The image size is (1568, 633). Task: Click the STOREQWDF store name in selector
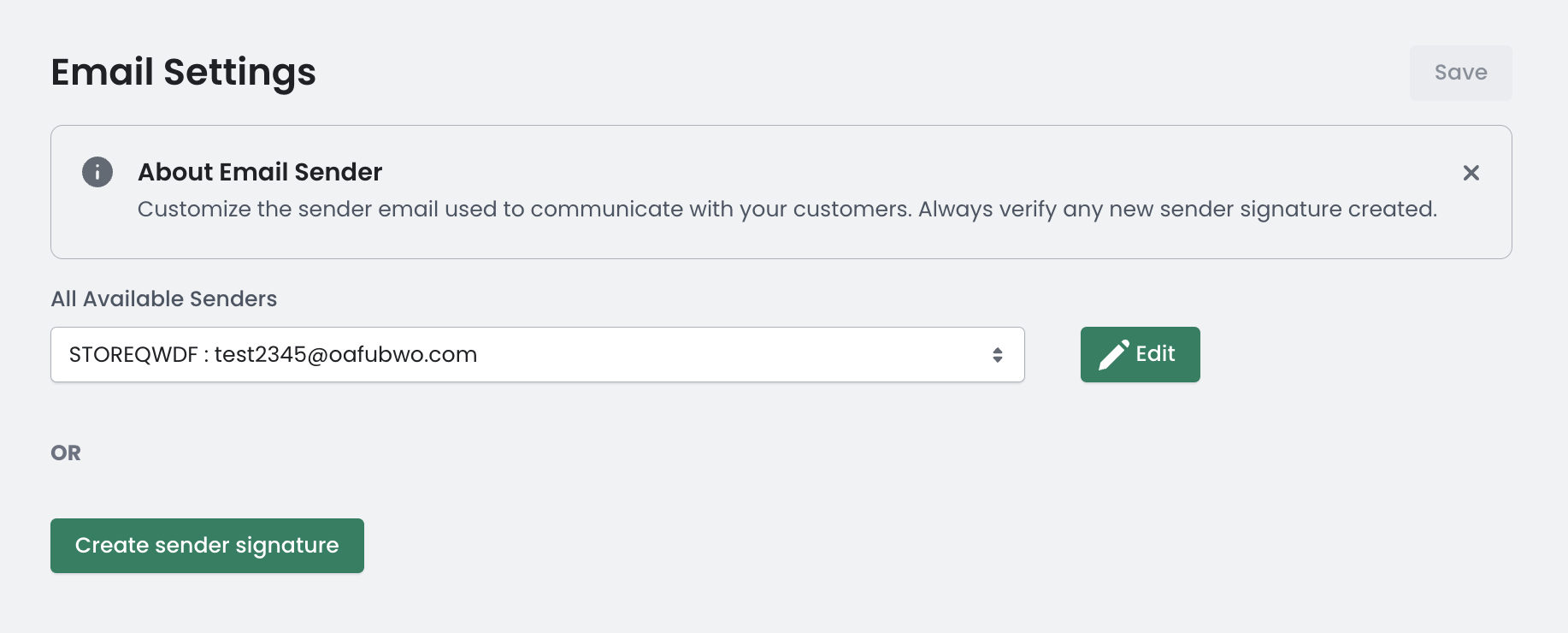point(133,355)
